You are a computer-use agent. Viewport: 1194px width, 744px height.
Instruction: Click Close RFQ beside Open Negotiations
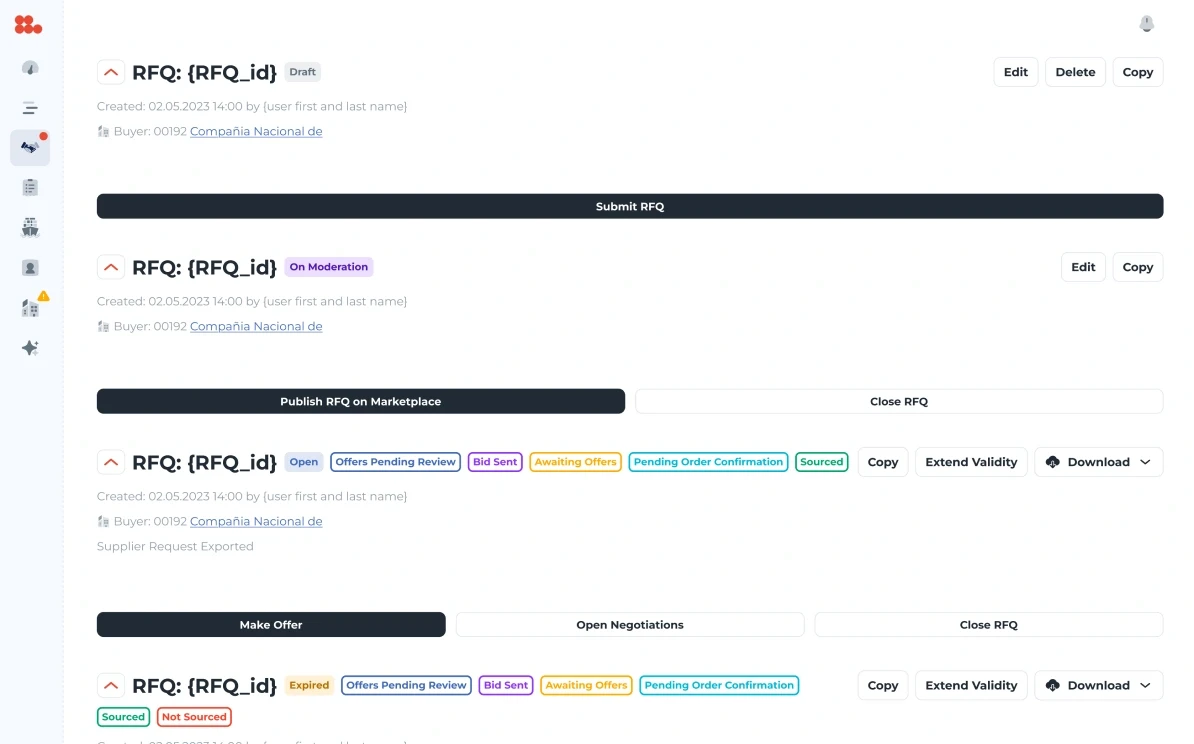[988, 624]
